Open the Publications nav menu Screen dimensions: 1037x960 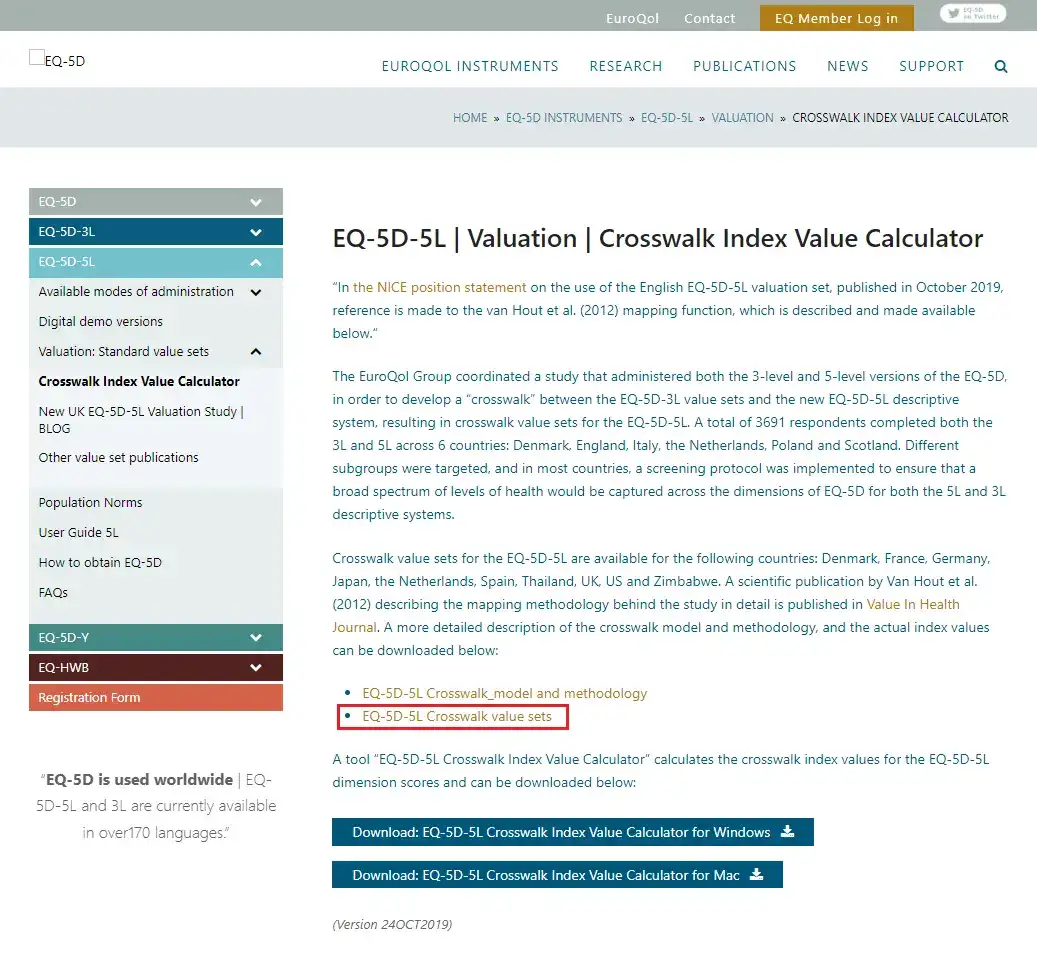pyautogui.click(x=745, y=66)
